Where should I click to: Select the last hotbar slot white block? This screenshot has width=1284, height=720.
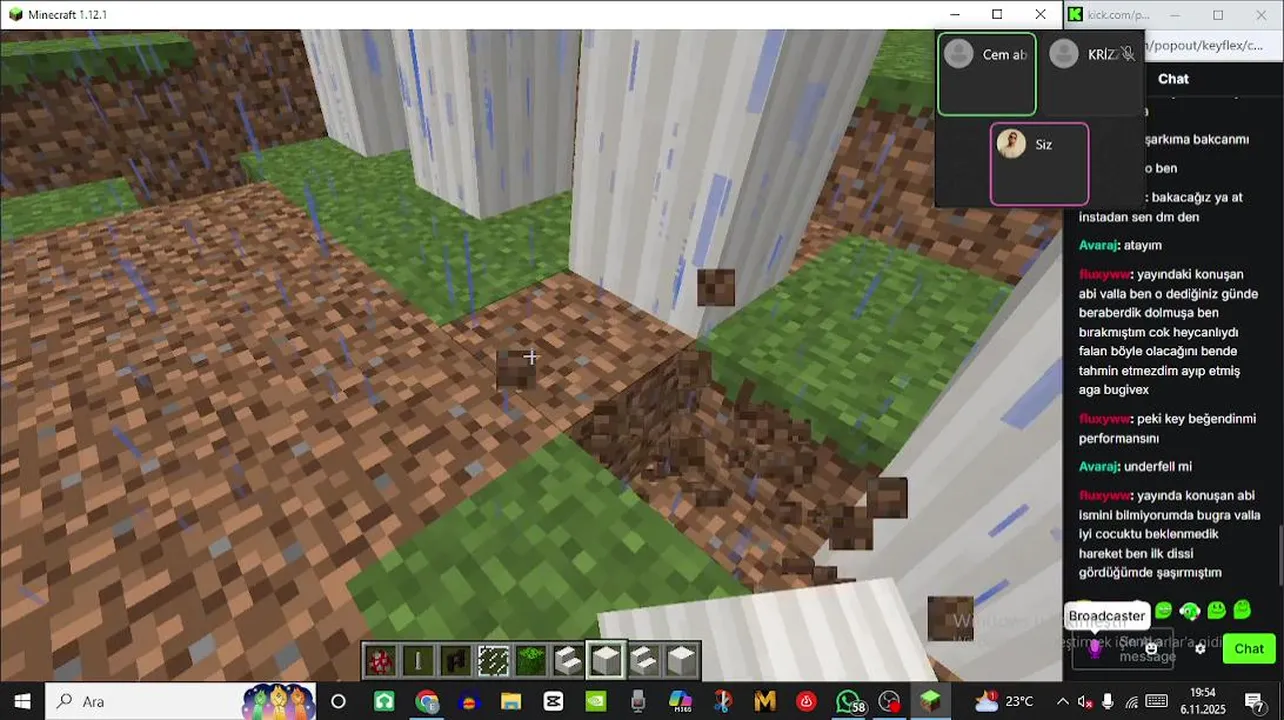click(x=681, y=661)
